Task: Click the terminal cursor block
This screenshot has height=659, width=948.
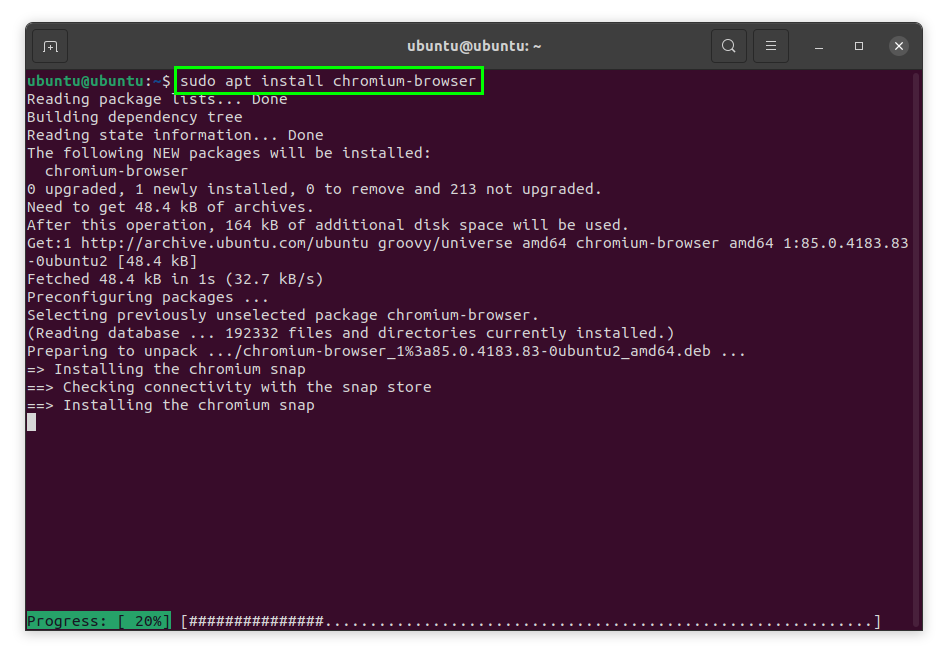Action: (31, 423)
